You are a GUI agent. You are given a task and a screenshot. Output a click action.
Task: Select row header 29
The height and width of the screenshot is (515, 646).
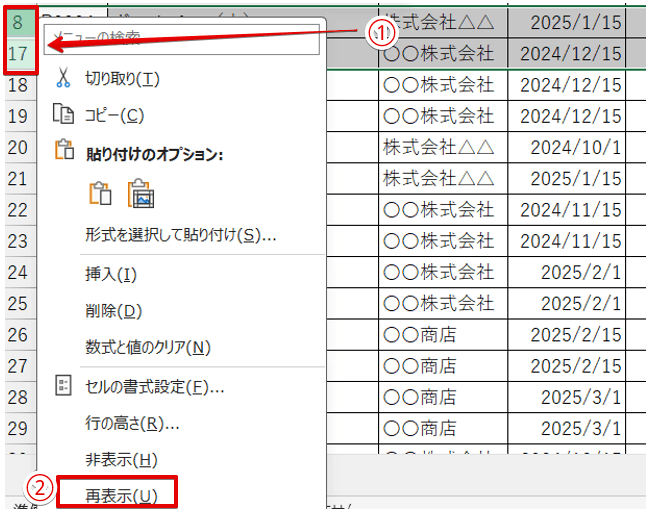coord(21,429)
